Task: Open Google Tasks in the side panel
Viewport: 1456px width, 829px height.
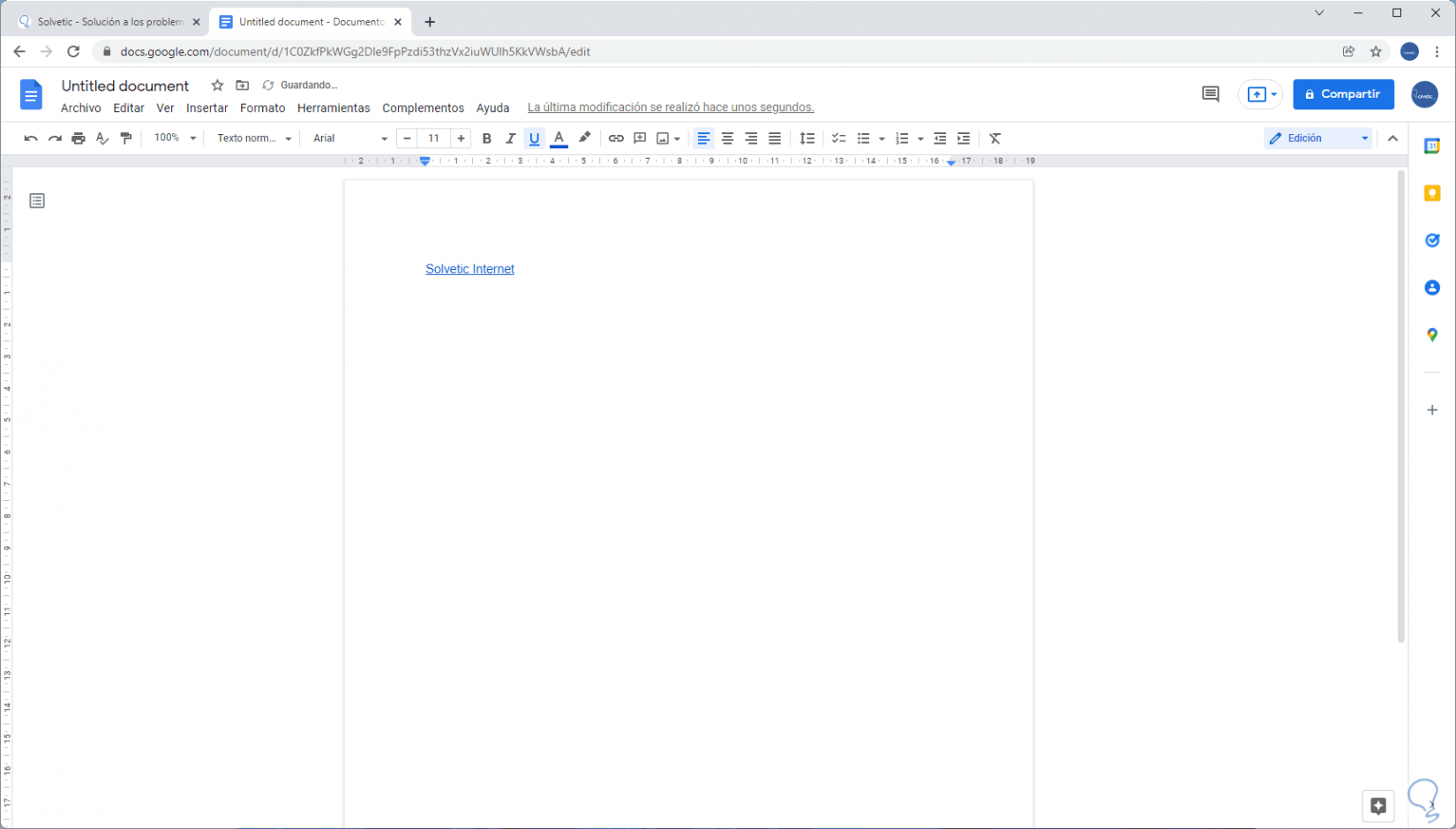Action: [x=1432, y=241]
